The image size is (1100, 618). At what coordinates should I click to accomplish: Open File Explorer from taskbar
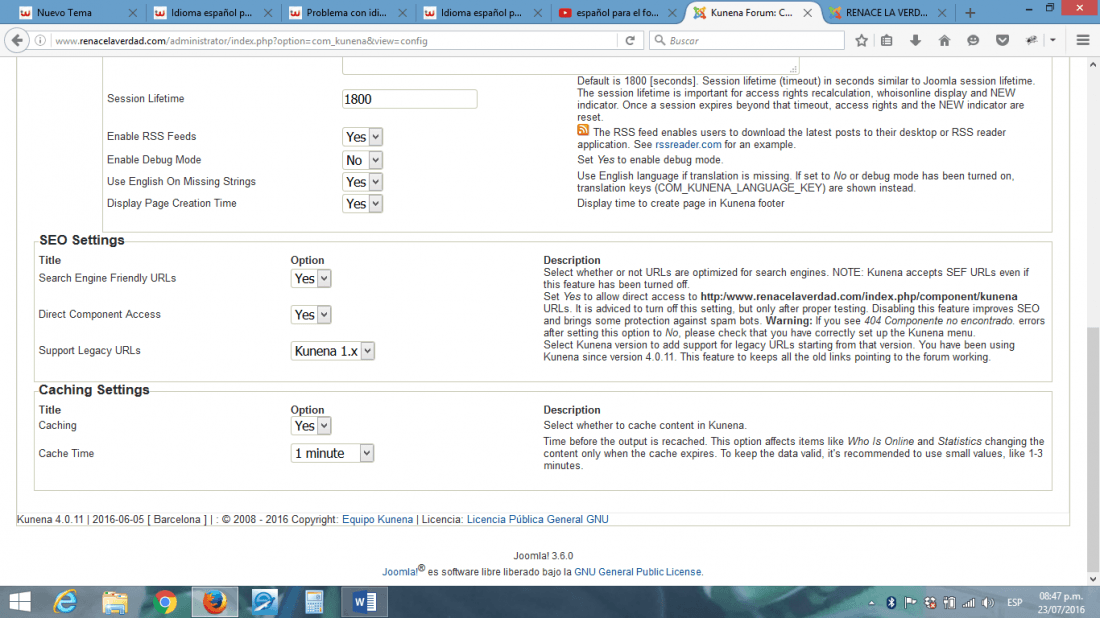115,602
